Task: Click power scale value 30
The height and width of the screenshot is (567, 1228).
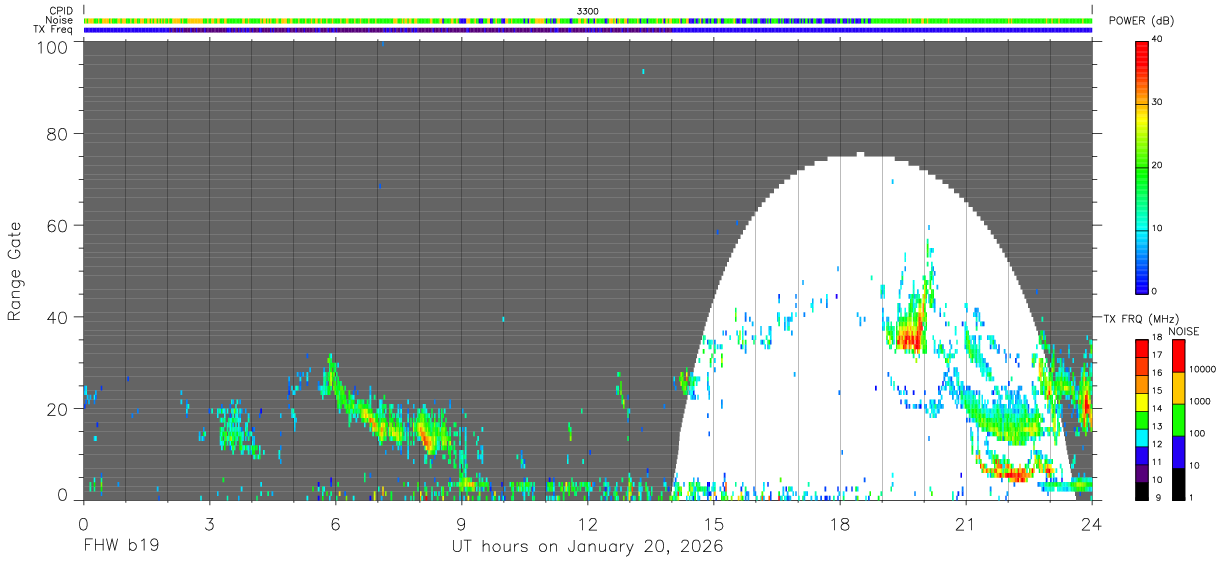Action: pyautogui.click(x=1158, y=103)
